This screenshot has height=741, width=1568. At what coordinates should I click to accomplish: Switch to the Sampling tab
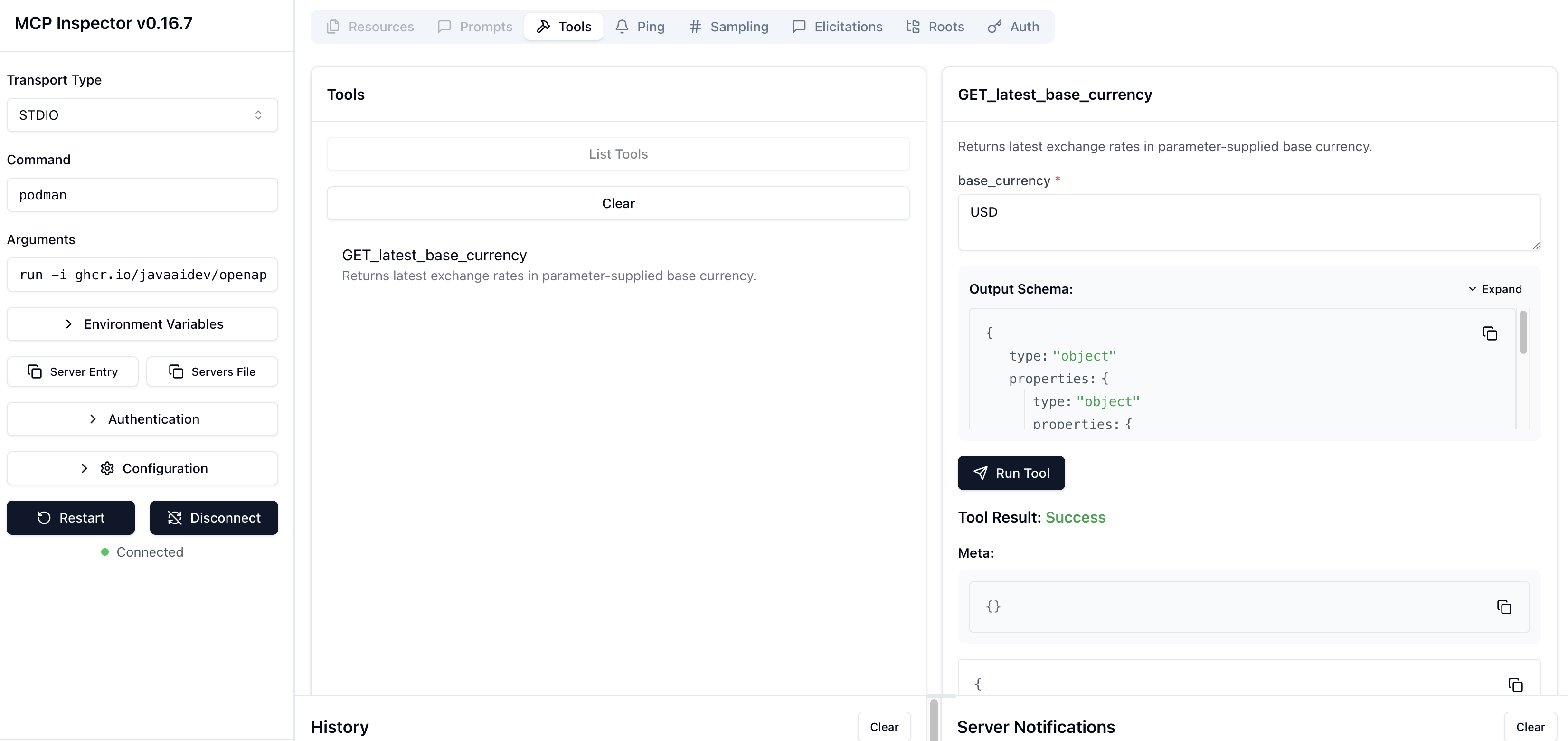click(x=728, y=27)
